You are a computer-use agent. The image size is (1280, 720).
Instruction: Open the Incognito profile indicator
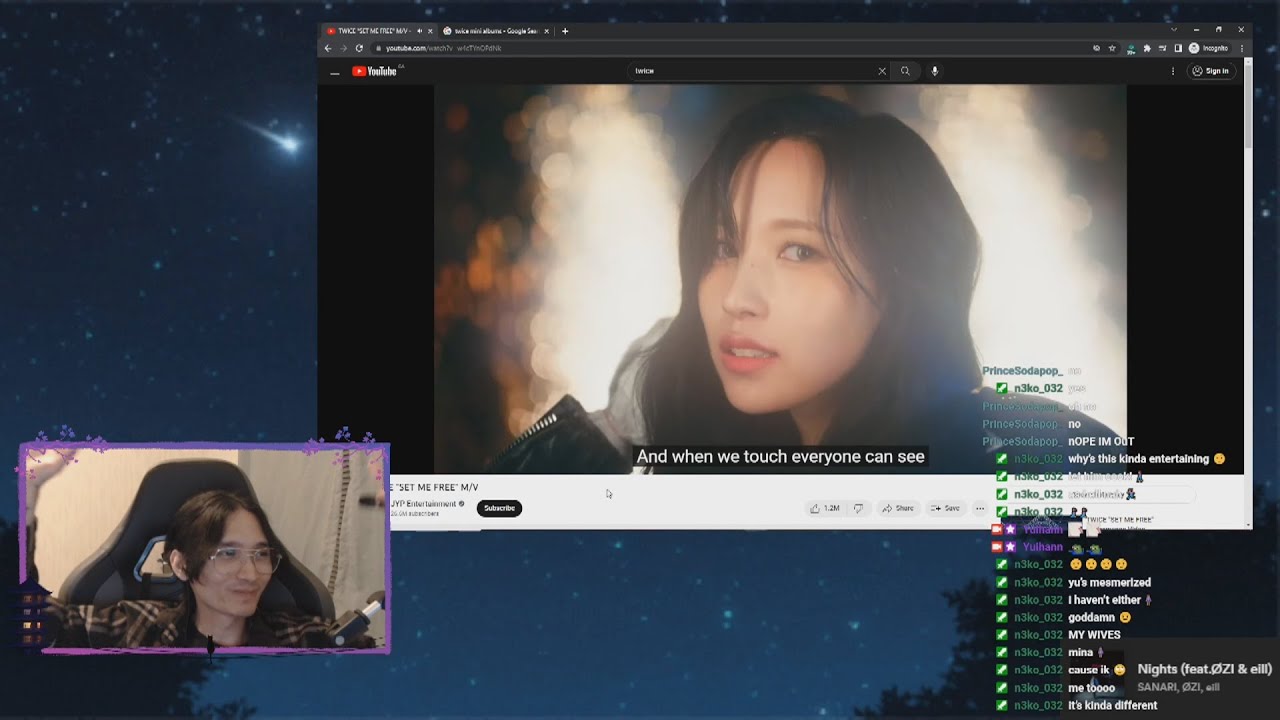click(x=1208, y=48)
